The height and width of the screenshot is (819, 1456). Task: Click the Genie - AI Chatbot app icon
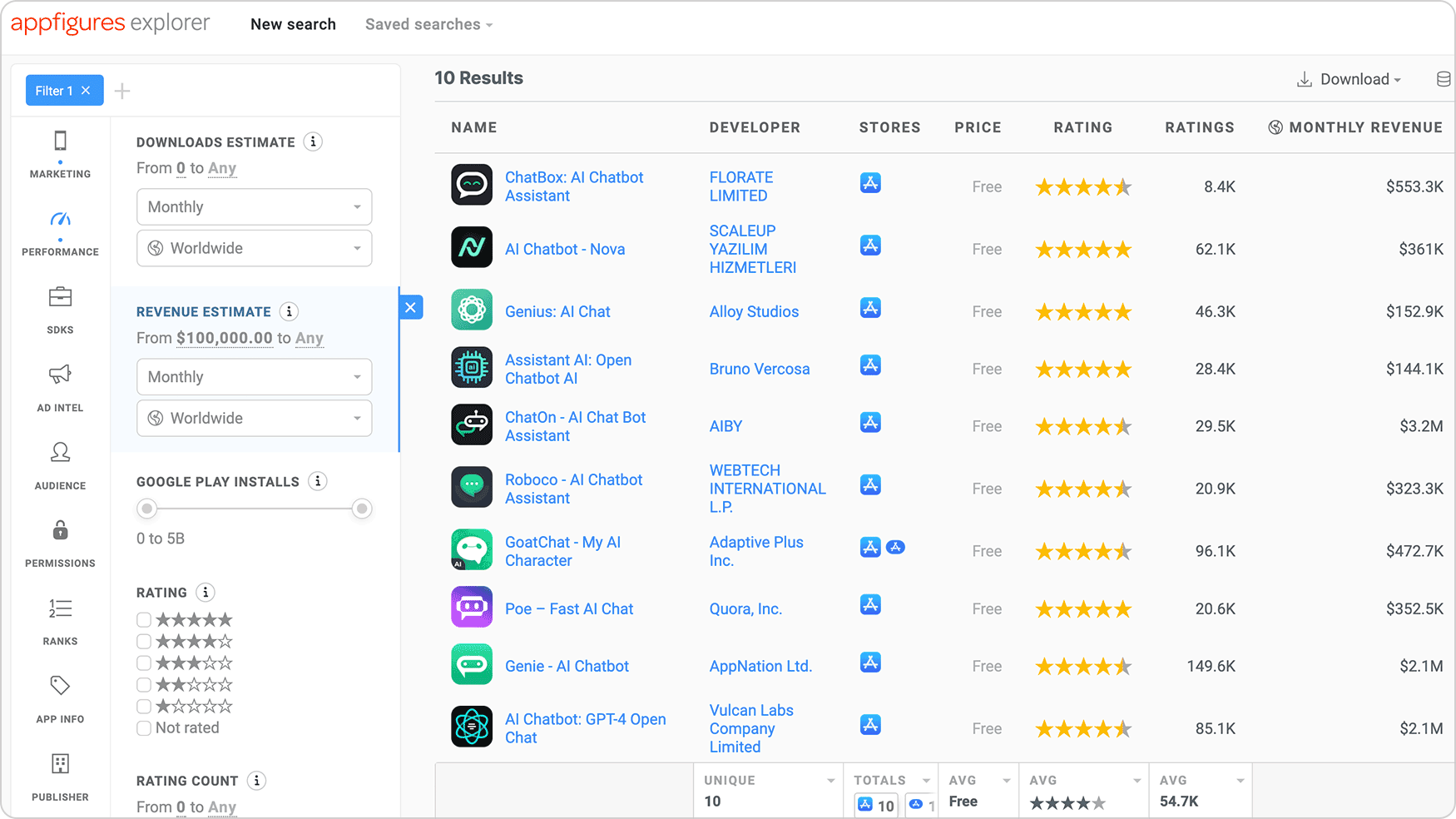[x=472, y=664]
